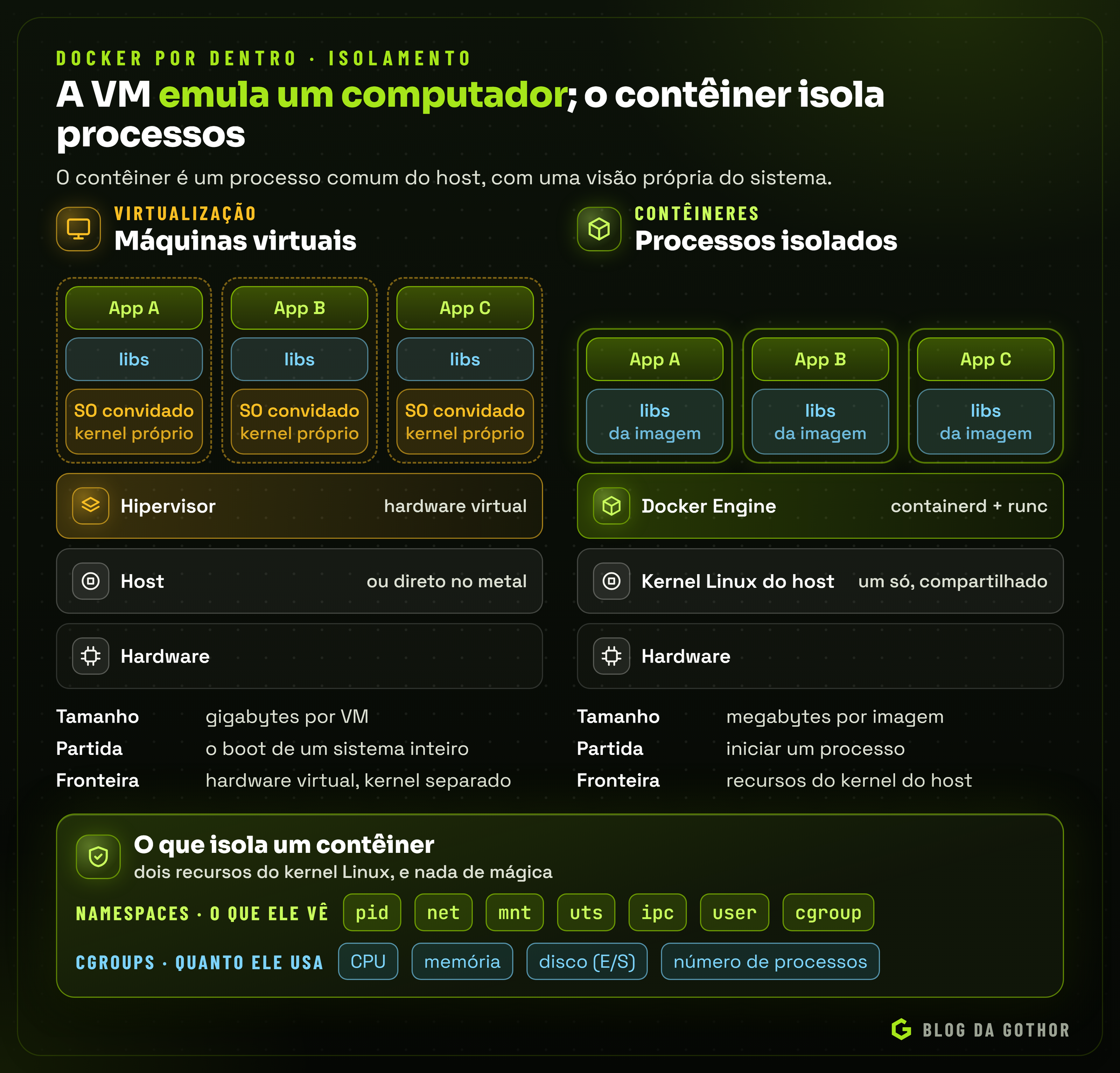Click the 'NAMESPACES · O QUE ELE VÊ' label
The image size is (1120, 1073).
(202, 913)
